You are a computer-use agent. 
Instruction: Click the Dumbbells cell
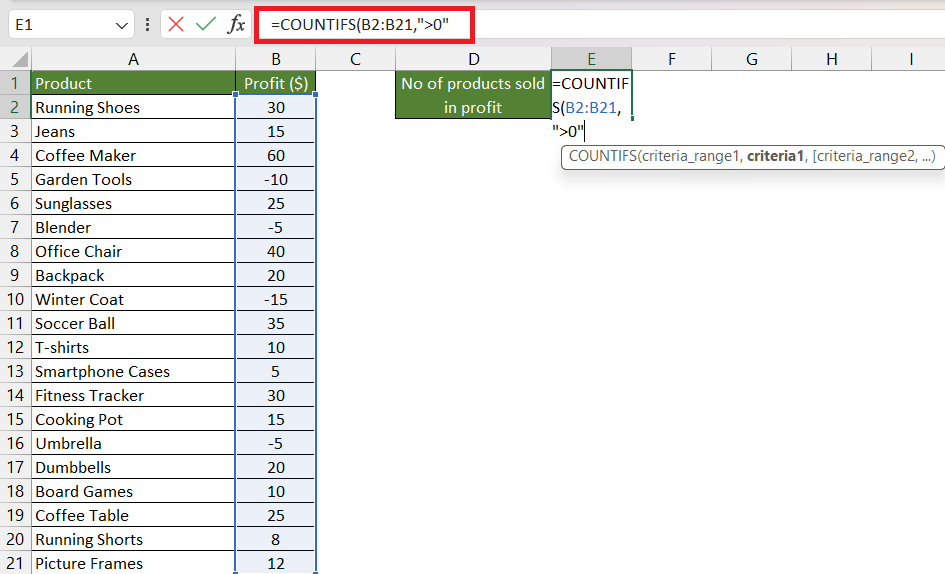click(133, 467)
